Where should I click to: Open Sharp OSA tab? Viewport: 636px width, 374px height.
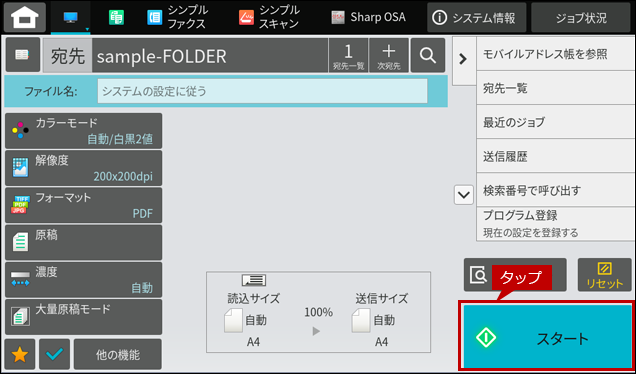coord(368,17)
